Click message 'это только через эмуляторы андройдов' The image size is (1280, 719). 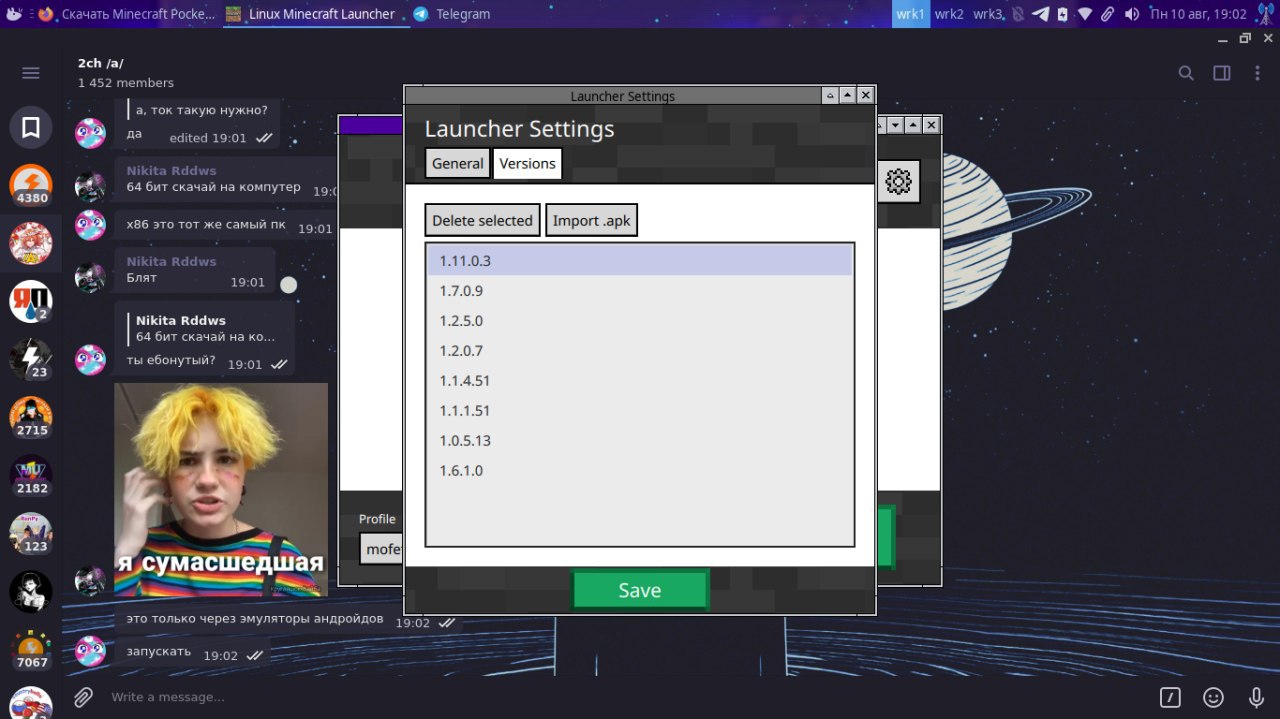[255, 619]
